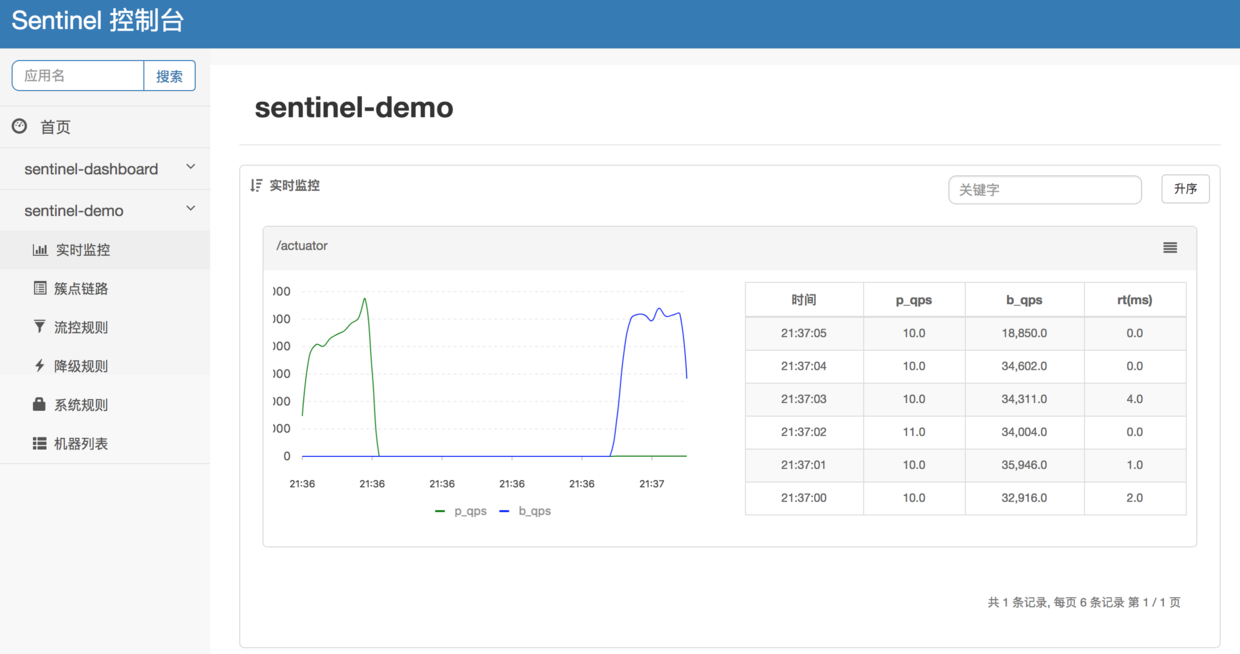Image resolution: width=1240 pixels, height=654 pixels.
Task: Click the /actuator resource title
Action: click(x=302, y=246)
